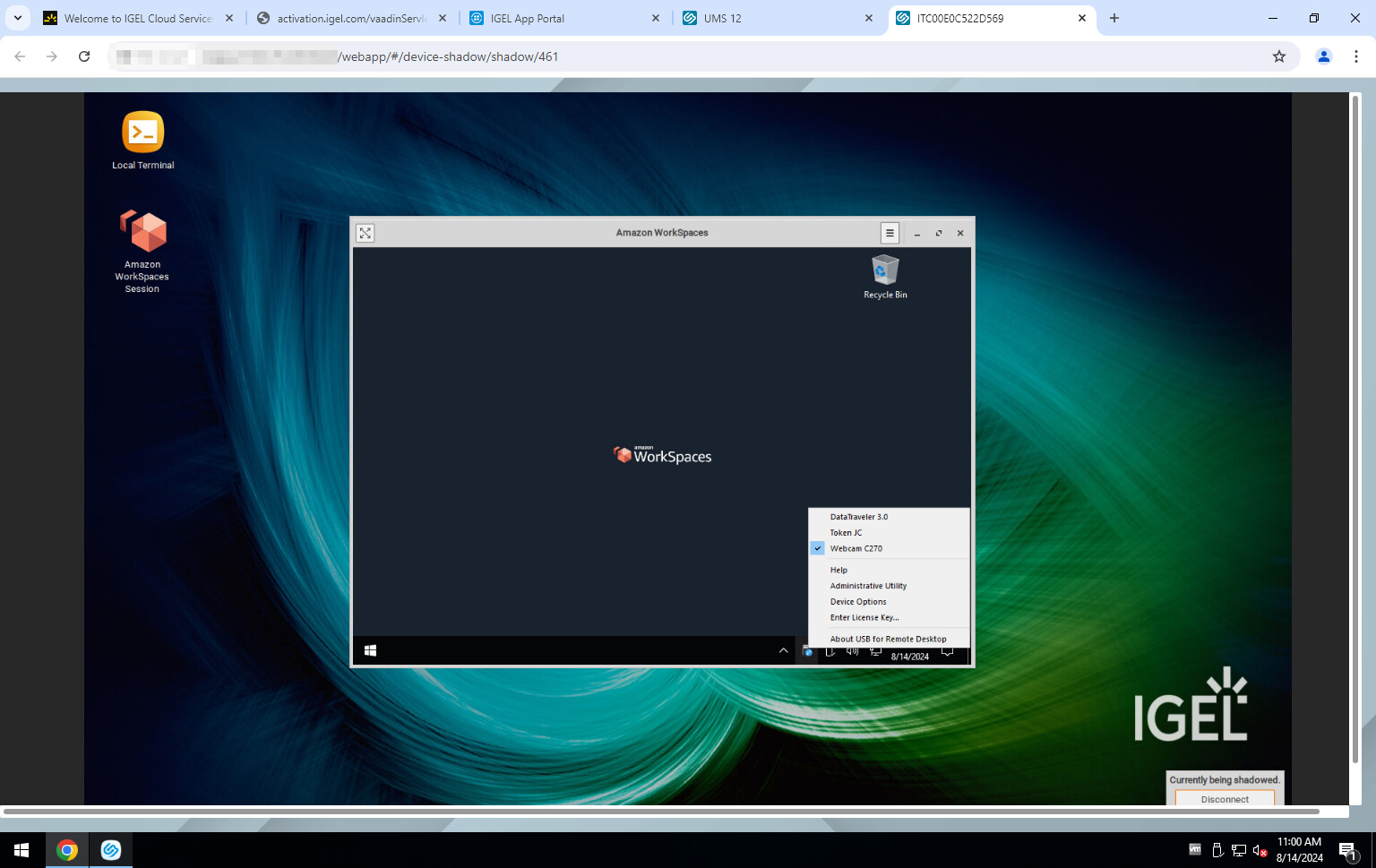Open the WorkSpaces hamburger menu
This screenshot has width=1376, height=868.
coord(890,233)
